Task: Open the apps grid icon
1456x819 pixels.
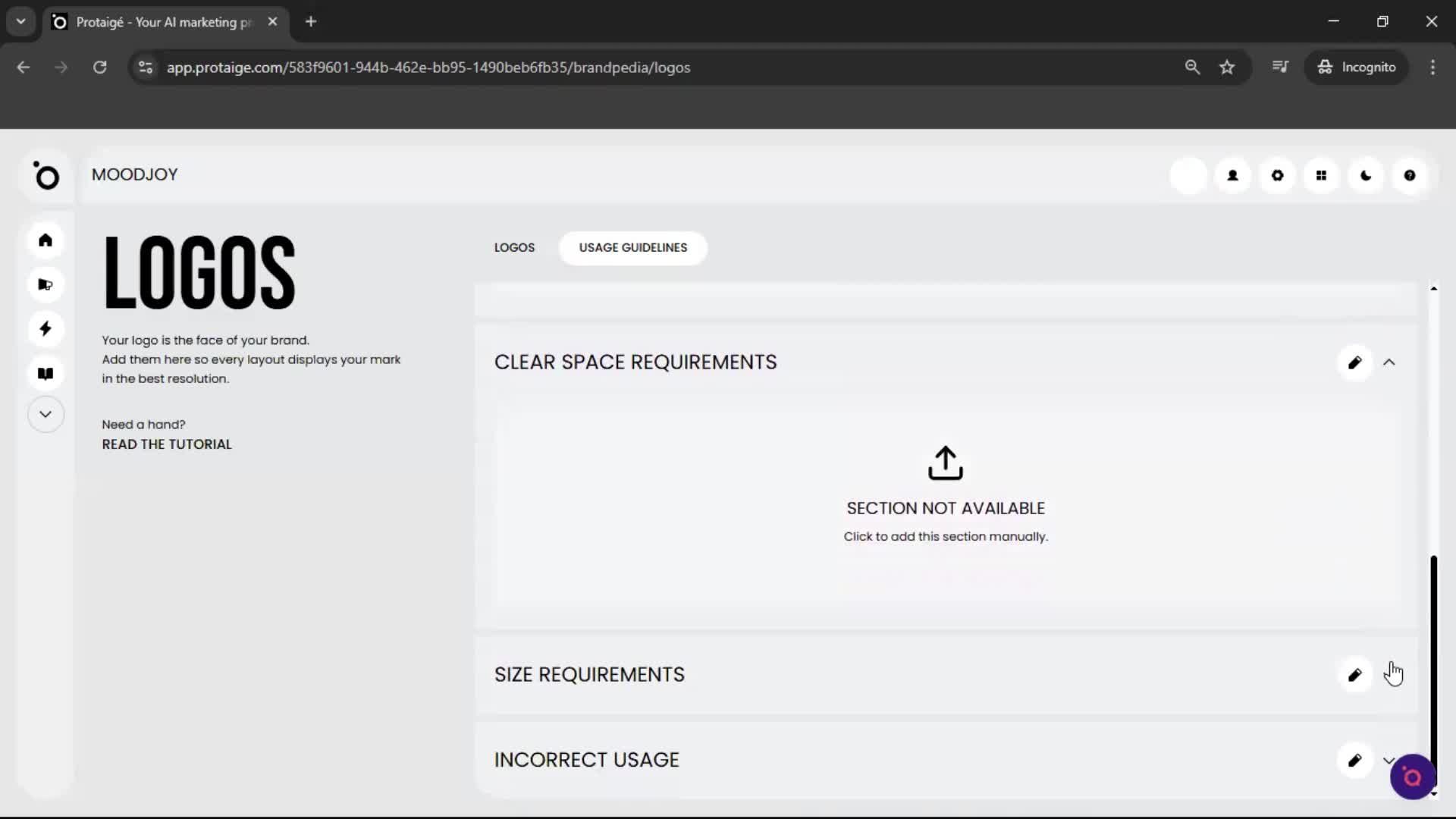Action: 1321,175
